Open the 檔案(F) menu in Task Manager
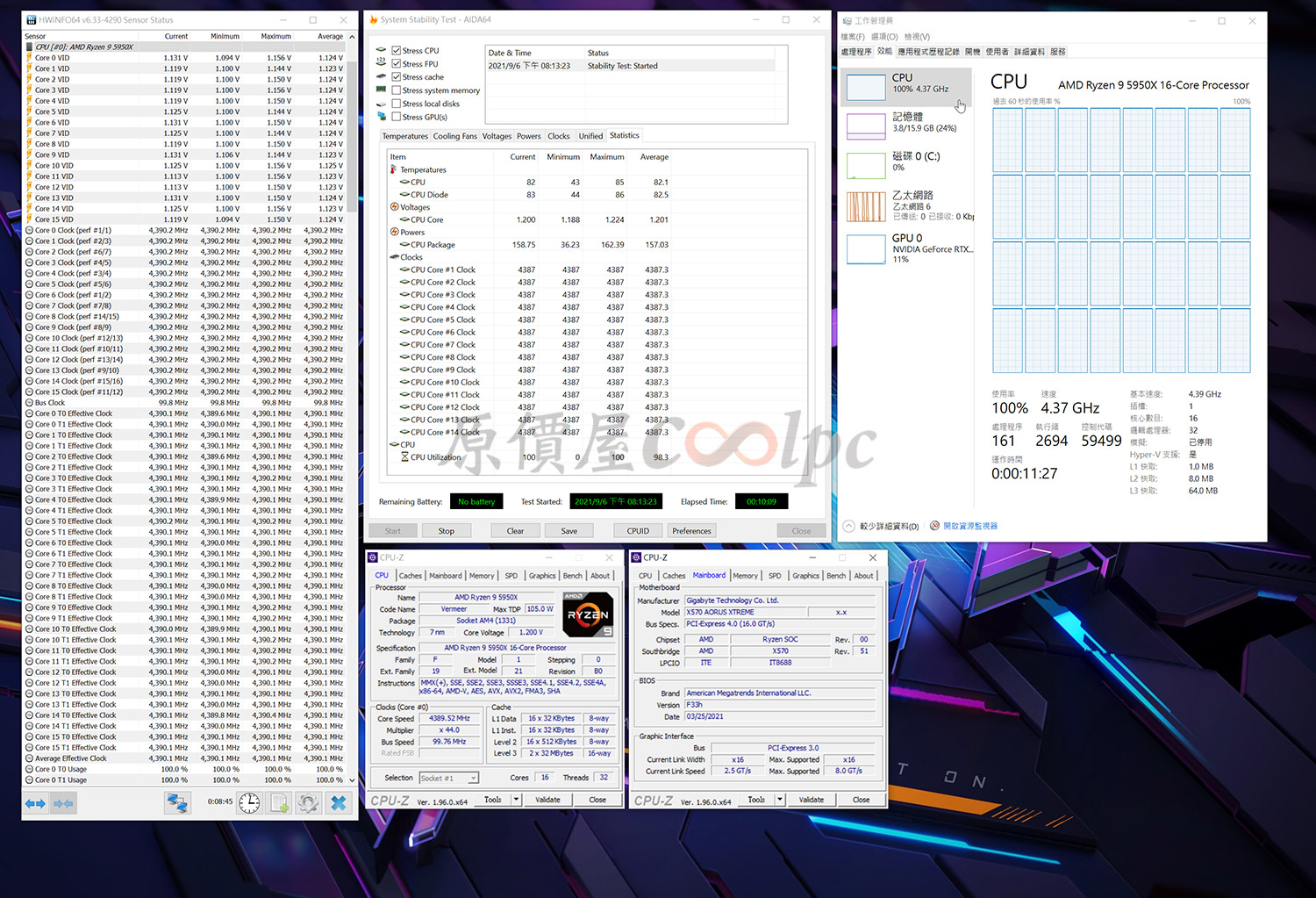The height and width of the screenshot is (898, 1316). [x=853, y=37]
